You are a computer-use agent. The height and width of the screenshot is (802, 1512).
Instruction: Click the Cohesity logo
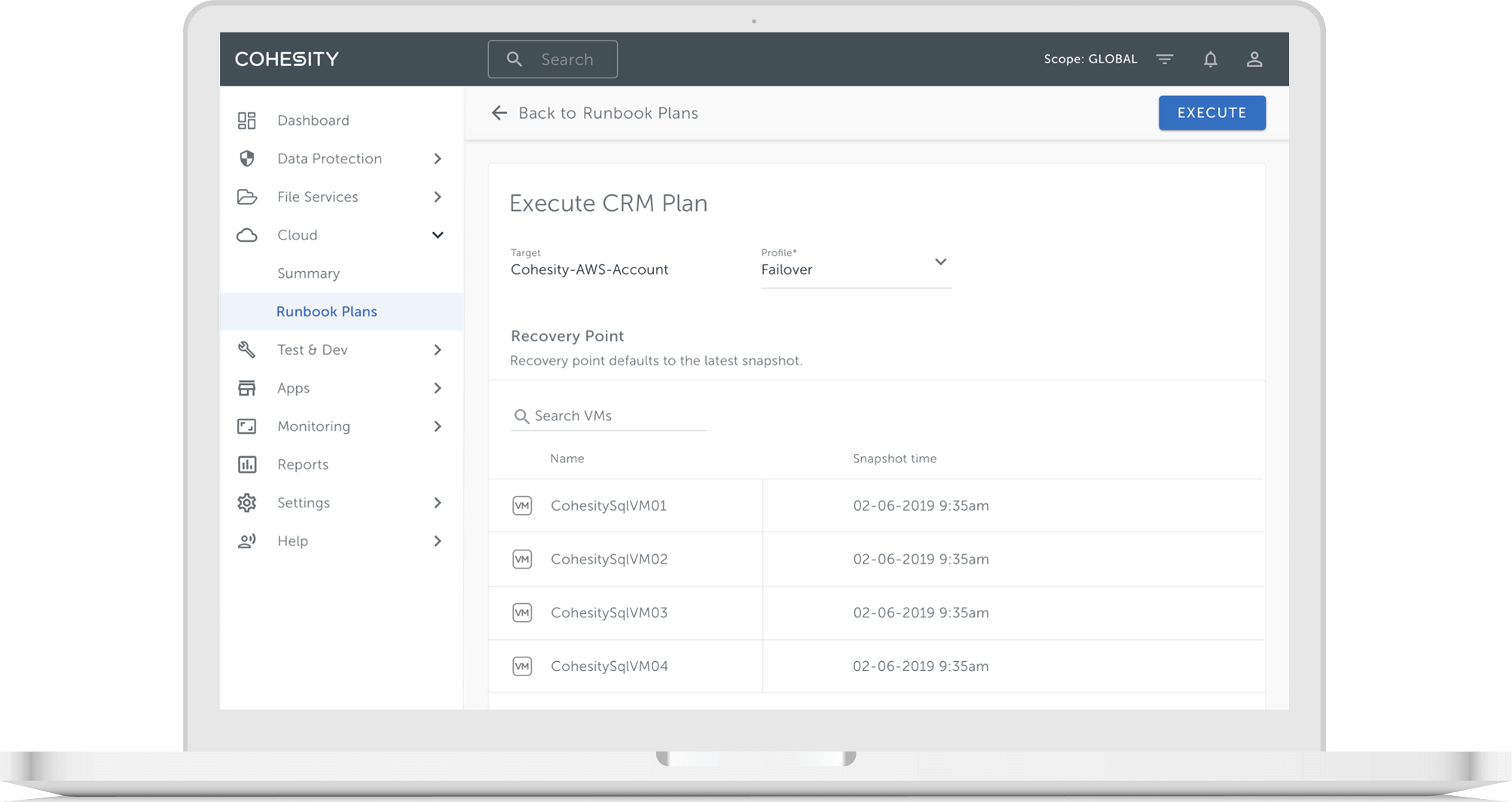pos(286,59)
